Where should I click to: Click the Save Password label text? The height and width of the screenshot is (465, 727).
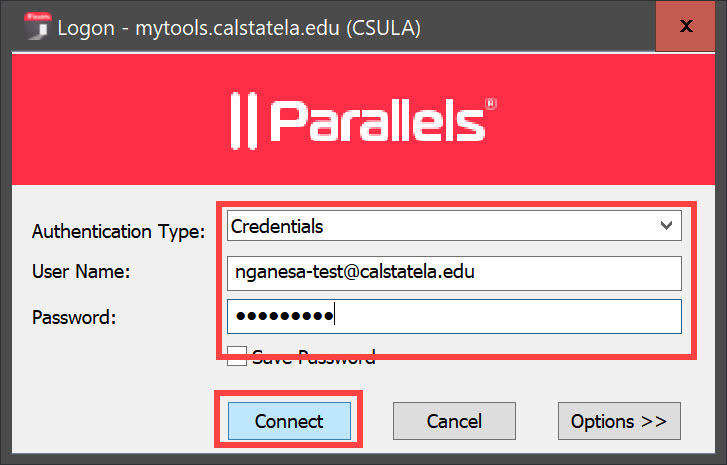coord(314,356)
